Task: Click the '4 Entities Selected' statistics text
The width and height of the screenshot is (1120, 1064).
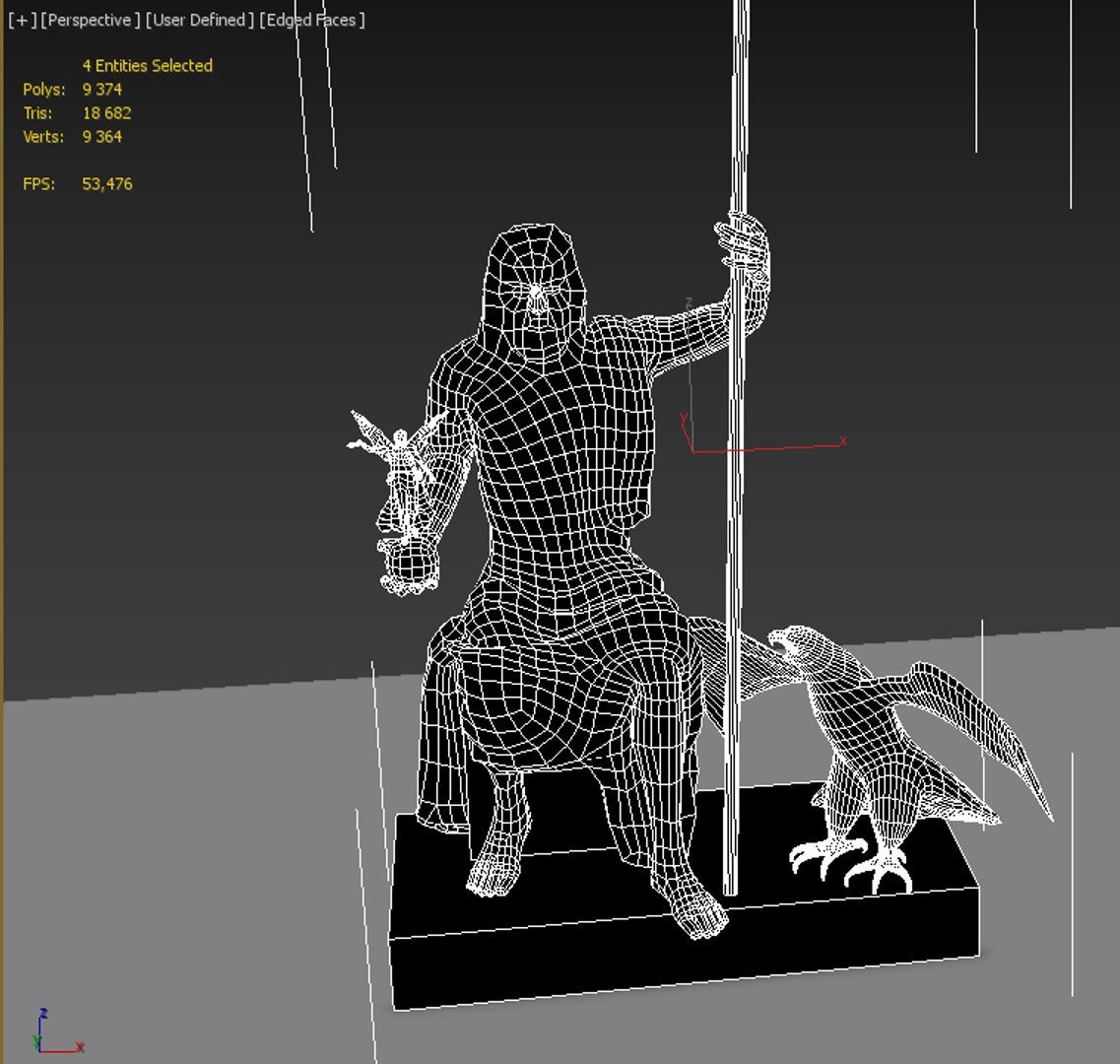Action: tap(147, 66)
